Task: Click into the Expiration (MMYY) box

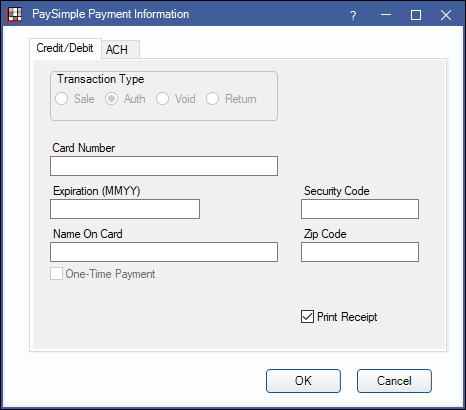Action: coord(125,209)
